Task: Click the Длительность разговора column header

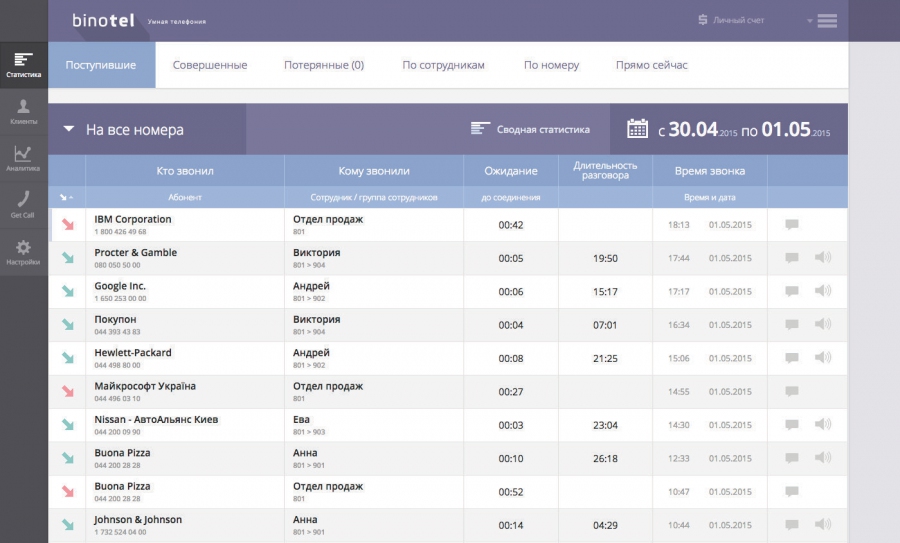Action: tap(606, 170)
